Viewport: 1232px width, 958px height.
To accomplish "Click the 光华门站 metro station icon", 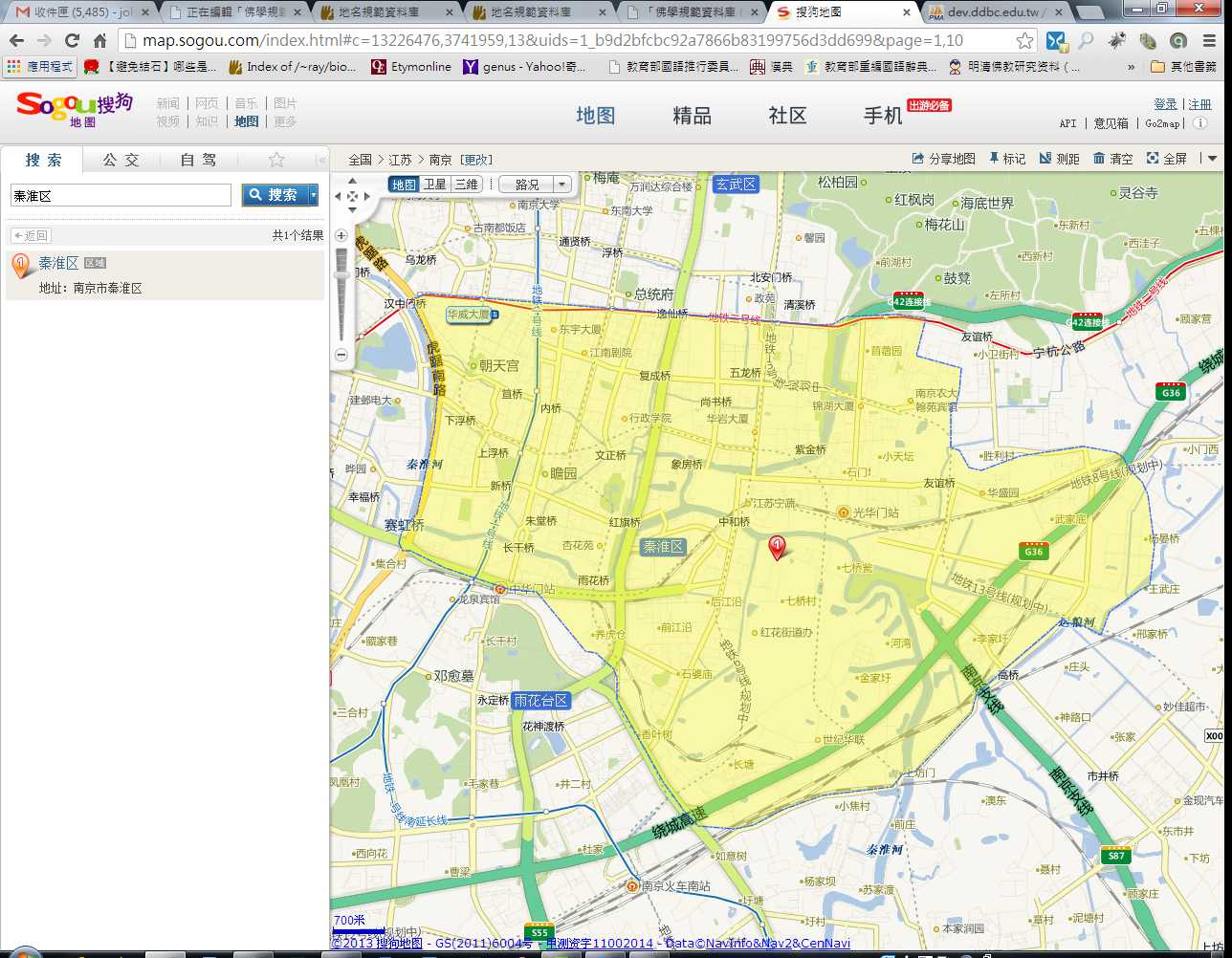I will pyautogui.click(x=844, y=512).
